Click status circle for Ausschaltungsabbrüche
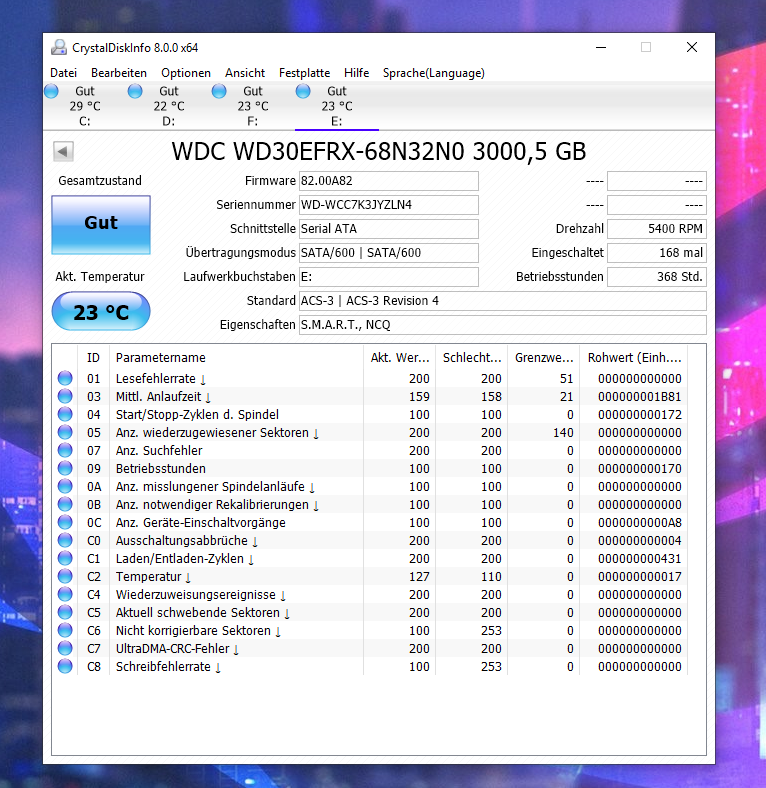The height and width of the screenshot is (788, 766). [x=65, y=540]
